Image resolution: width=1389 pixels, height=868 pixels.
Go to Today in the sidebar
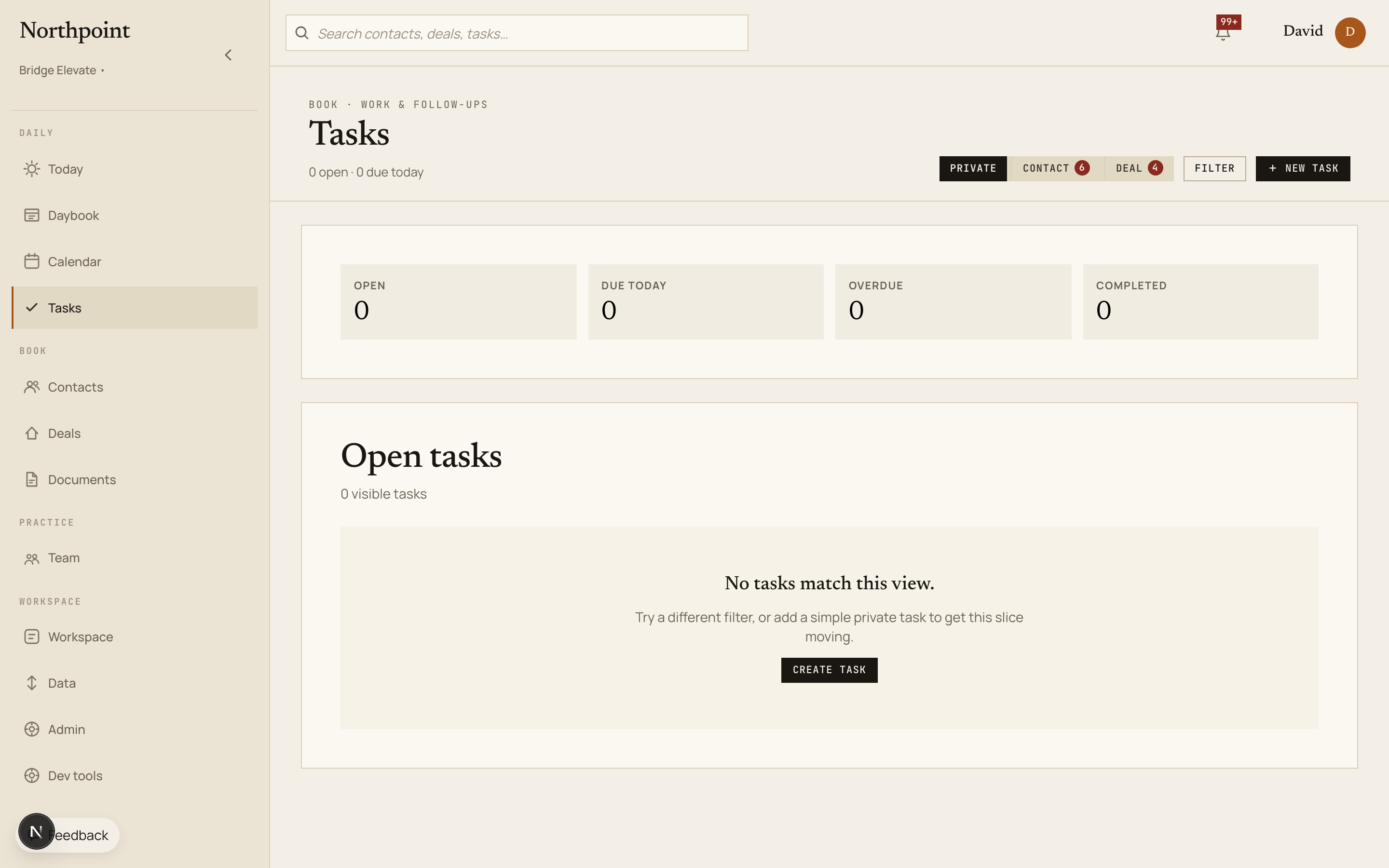point(134,169)
